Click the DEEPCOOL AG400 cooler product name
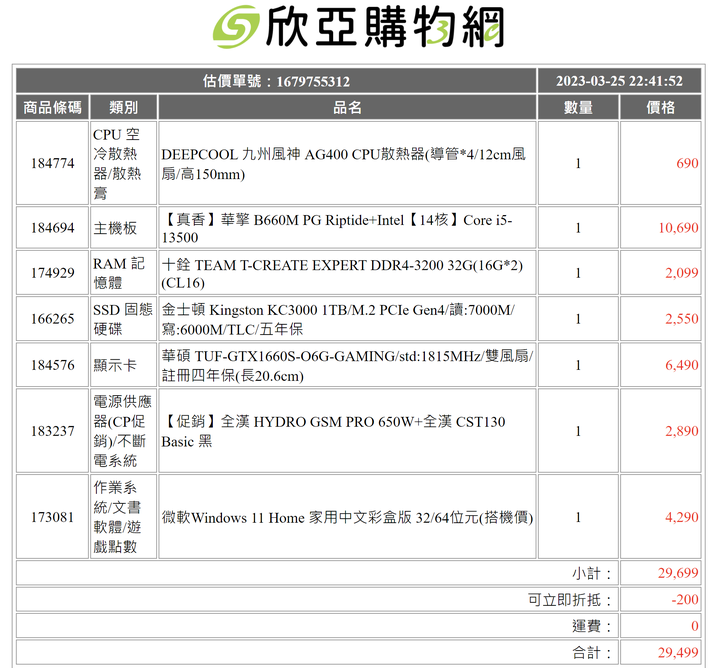Image resolution: width=720 pixels, height=668 pixels. click(x=343, y=163)
